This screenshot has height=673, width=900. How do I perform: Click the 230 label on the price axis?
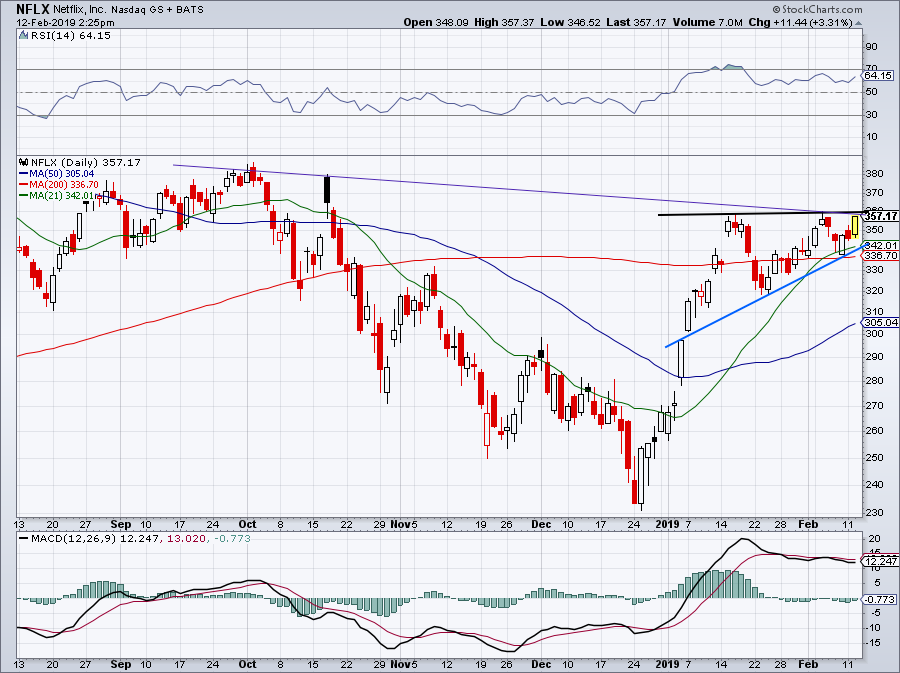click(x=875, y=512)
